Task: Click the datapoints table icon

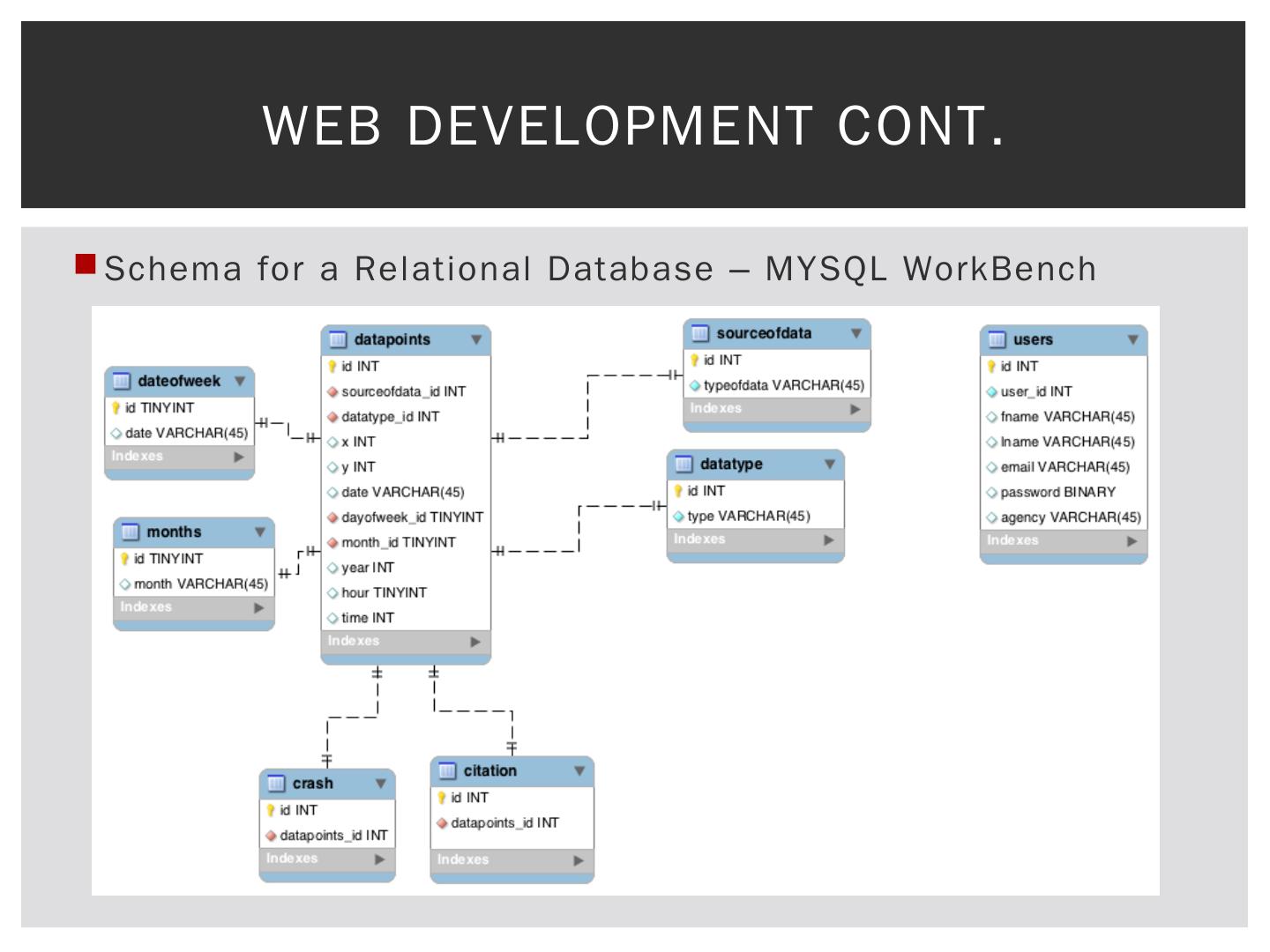Action: coord(338,339)
